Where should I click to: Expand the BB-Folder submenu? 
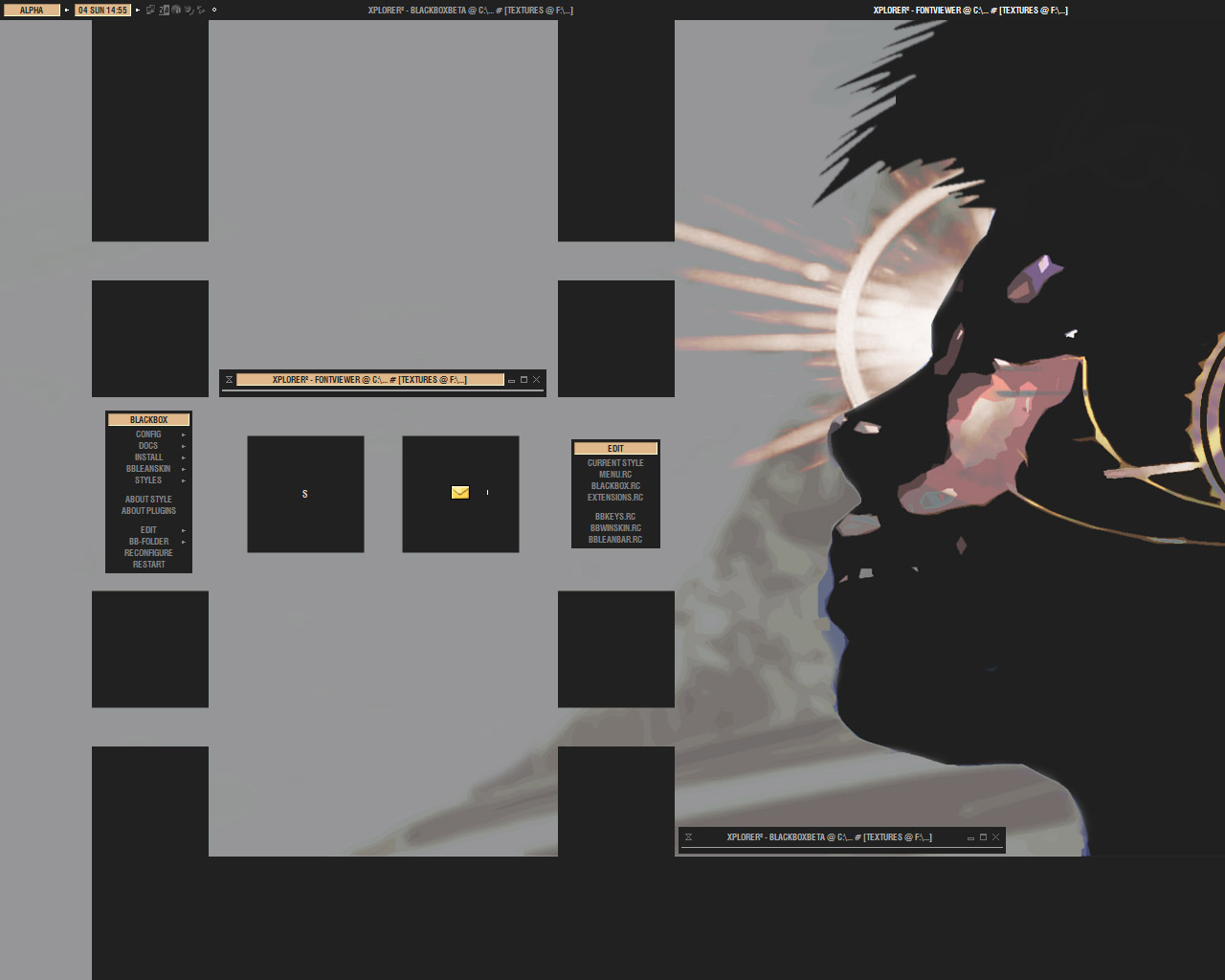[x=148, y=542]
